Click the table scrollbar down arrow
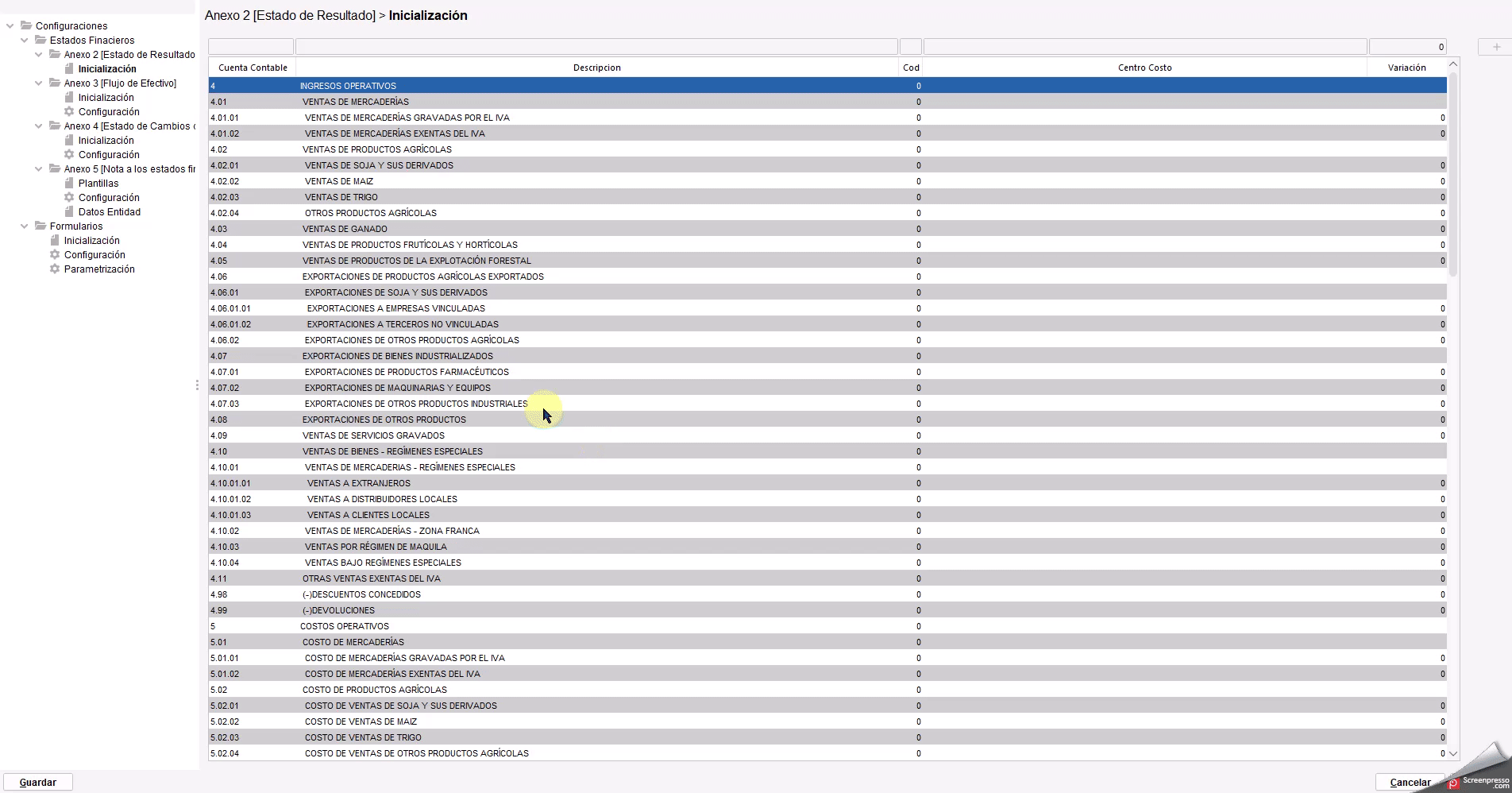1512x793 pixels. point(1453,753)
